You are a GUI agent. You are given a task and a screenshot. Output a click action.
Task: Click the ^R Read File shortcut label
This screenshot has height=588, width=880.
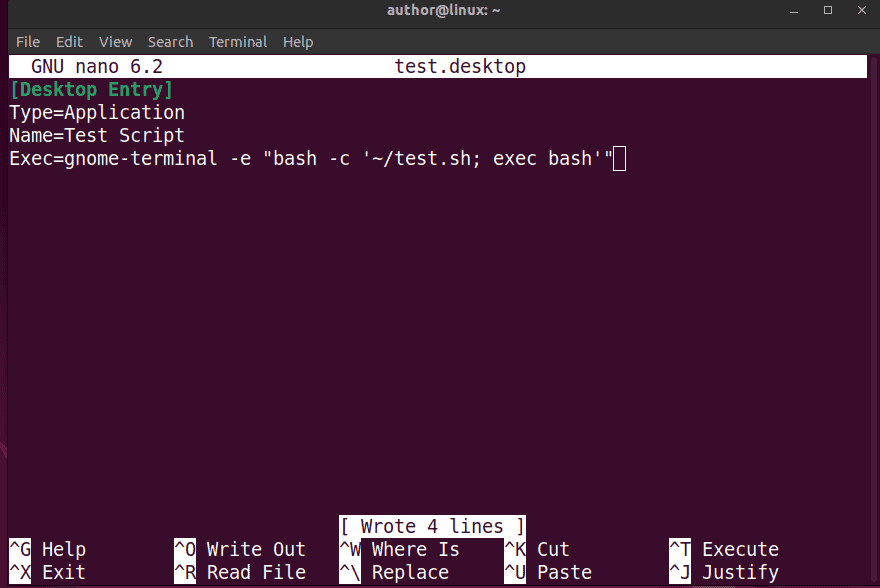[240, 572]
